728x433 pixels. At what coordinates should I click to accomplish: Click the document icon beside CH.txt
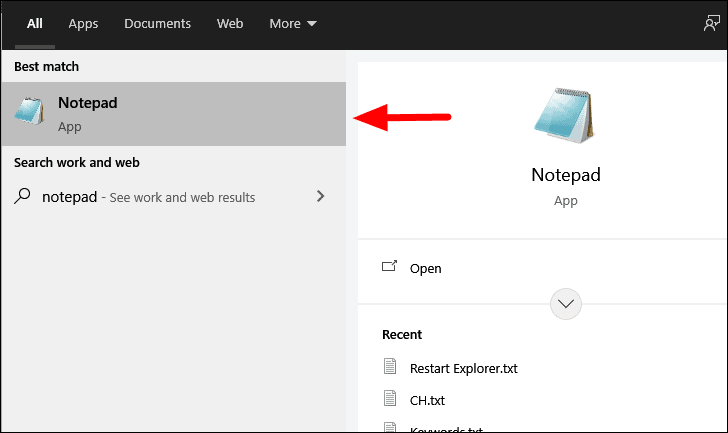tap(390, 399)
